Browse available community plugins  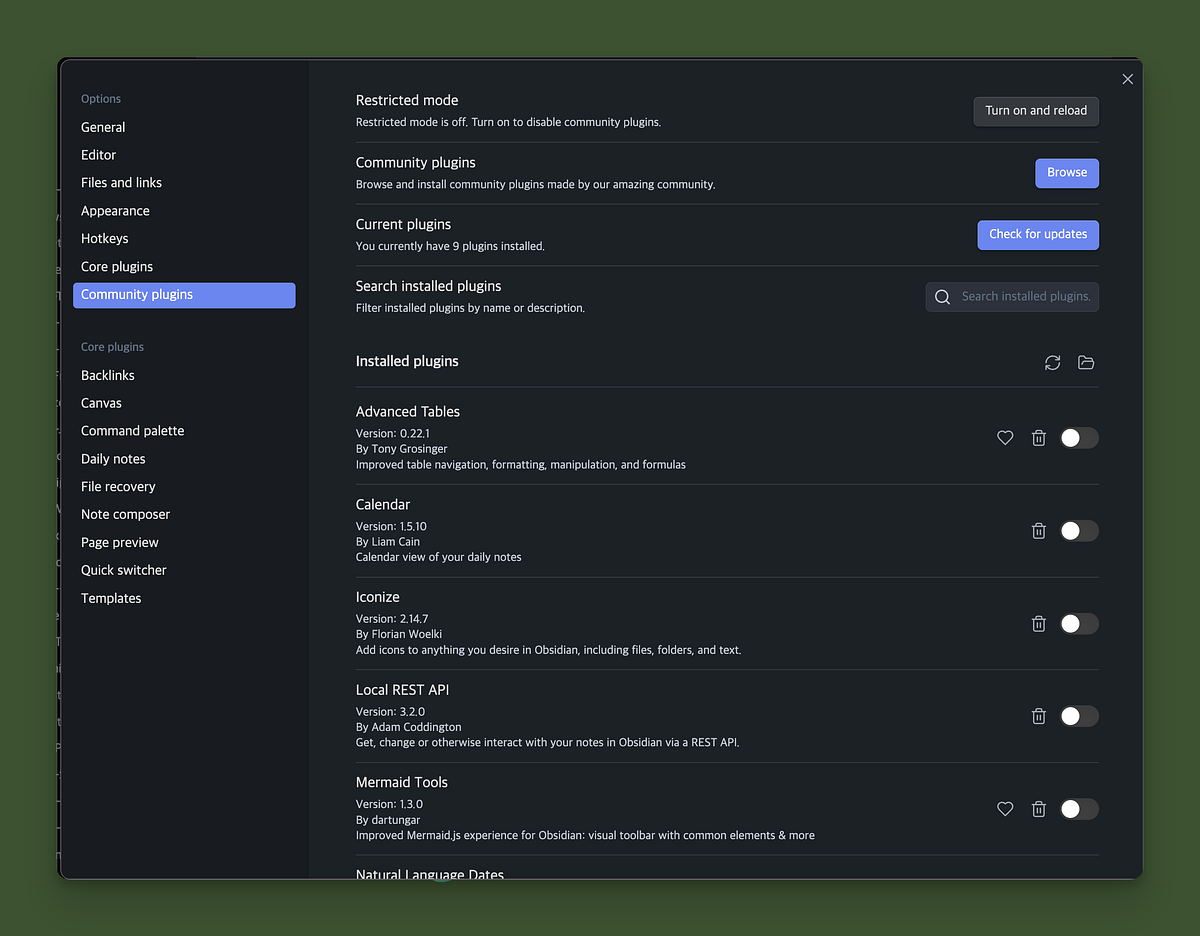pyautogui.click(x=1066, y=172)
